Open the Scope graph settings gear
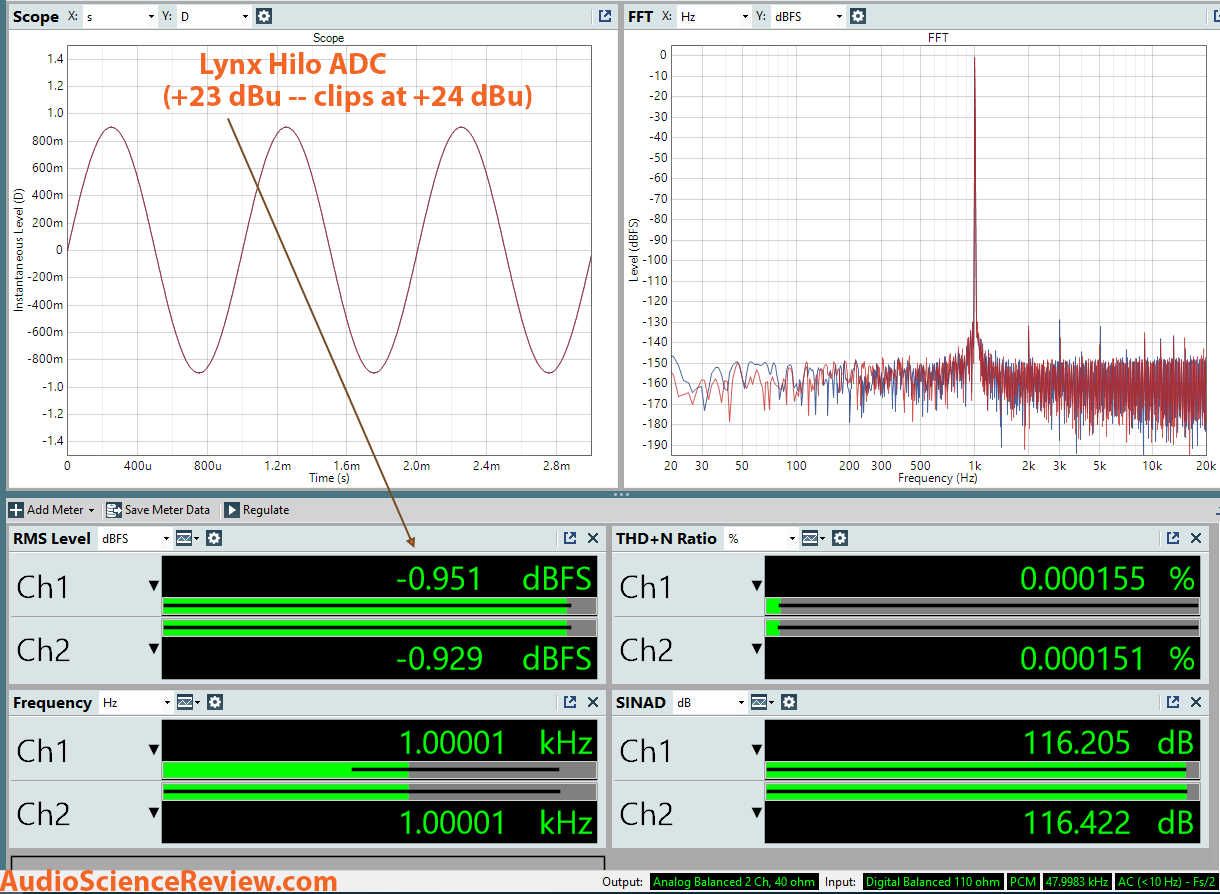1220x894 pixels. point(263,16)
